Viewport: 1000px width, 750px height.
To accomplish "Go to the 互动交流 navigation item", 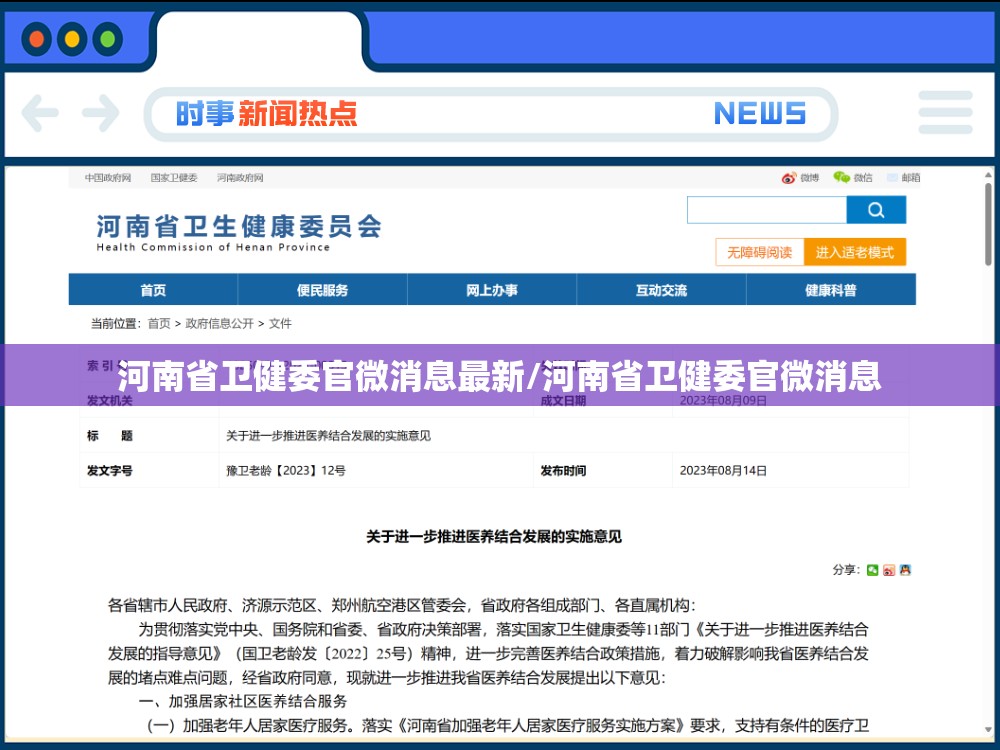I will (661, 290).
